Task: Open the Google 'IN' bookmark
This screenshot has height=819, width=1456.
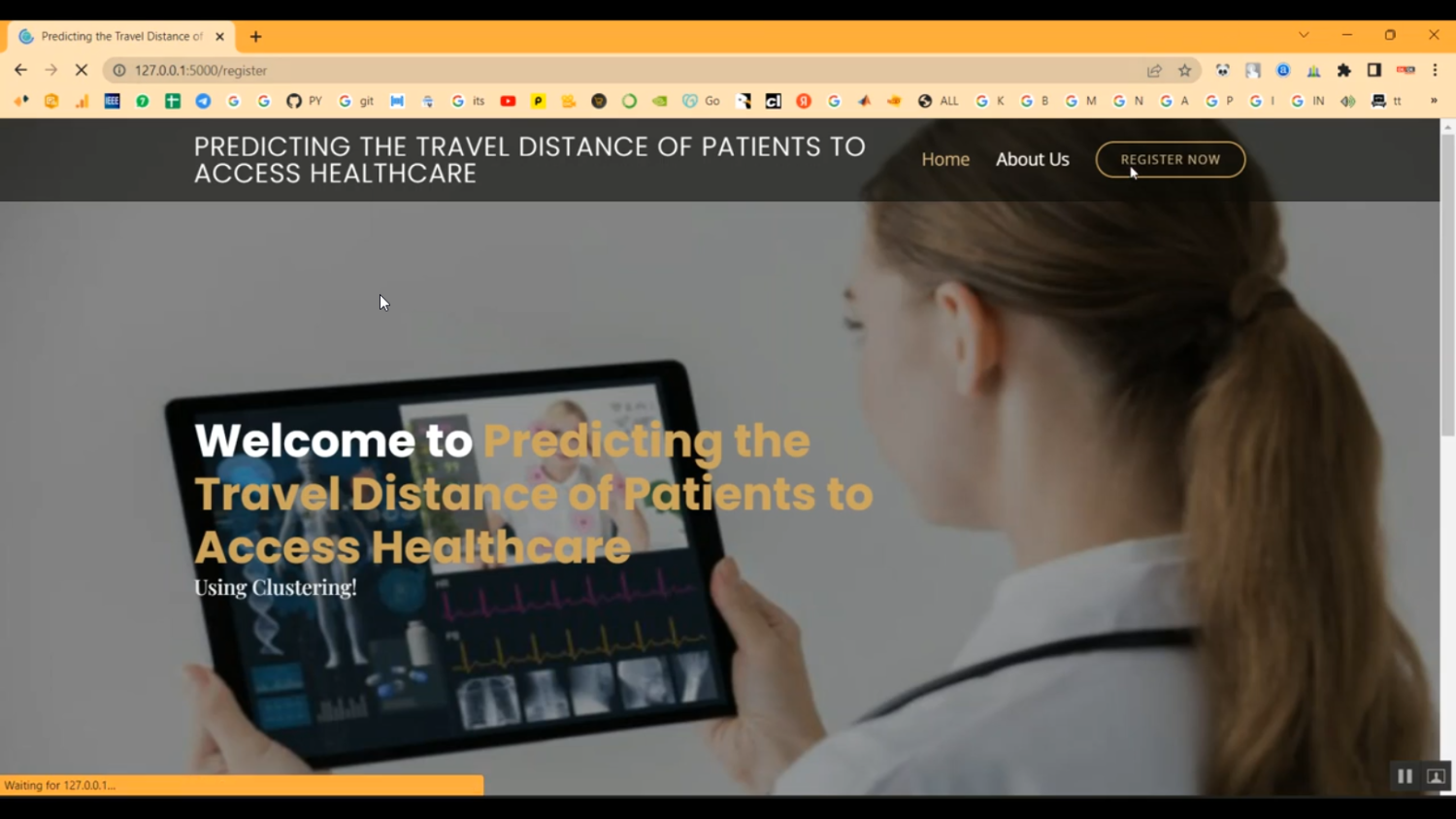Action: (x=1307, y=101)
